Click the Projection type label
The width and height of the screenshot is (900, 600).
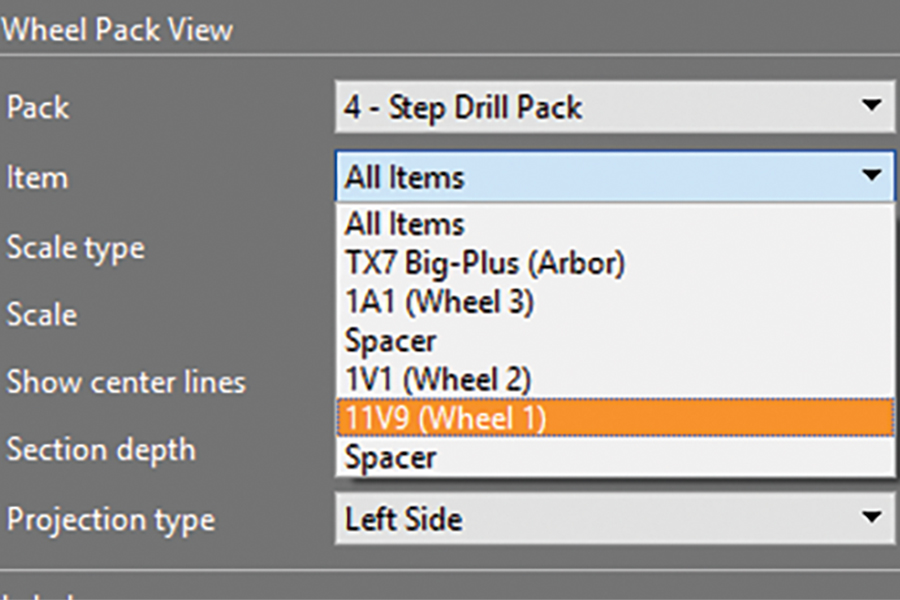110,520
